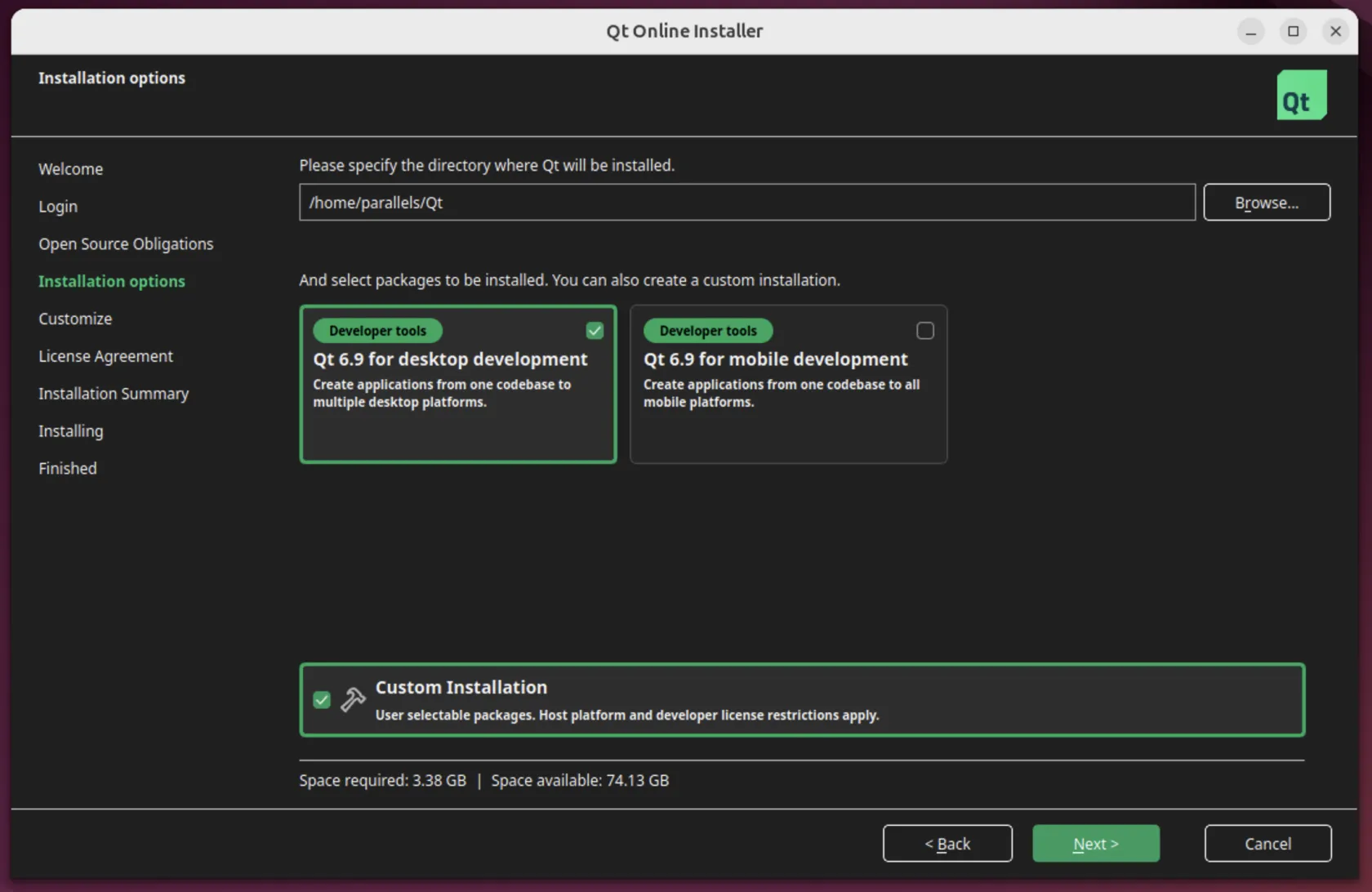Minimize the Qt Online Installer window
The height and width of the screenshot is (892, 1372).
1250,31
